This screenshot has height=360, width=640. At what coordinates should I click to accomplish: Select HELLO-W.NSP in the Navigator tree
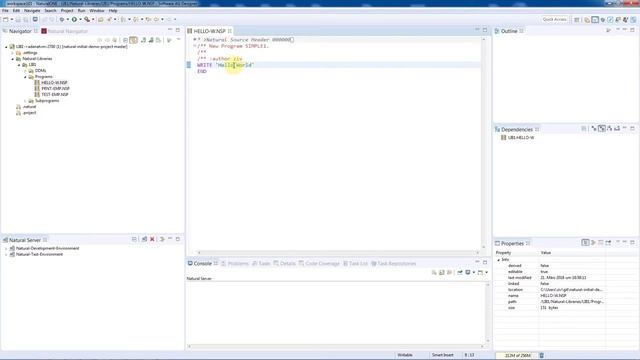coord(54,83)
